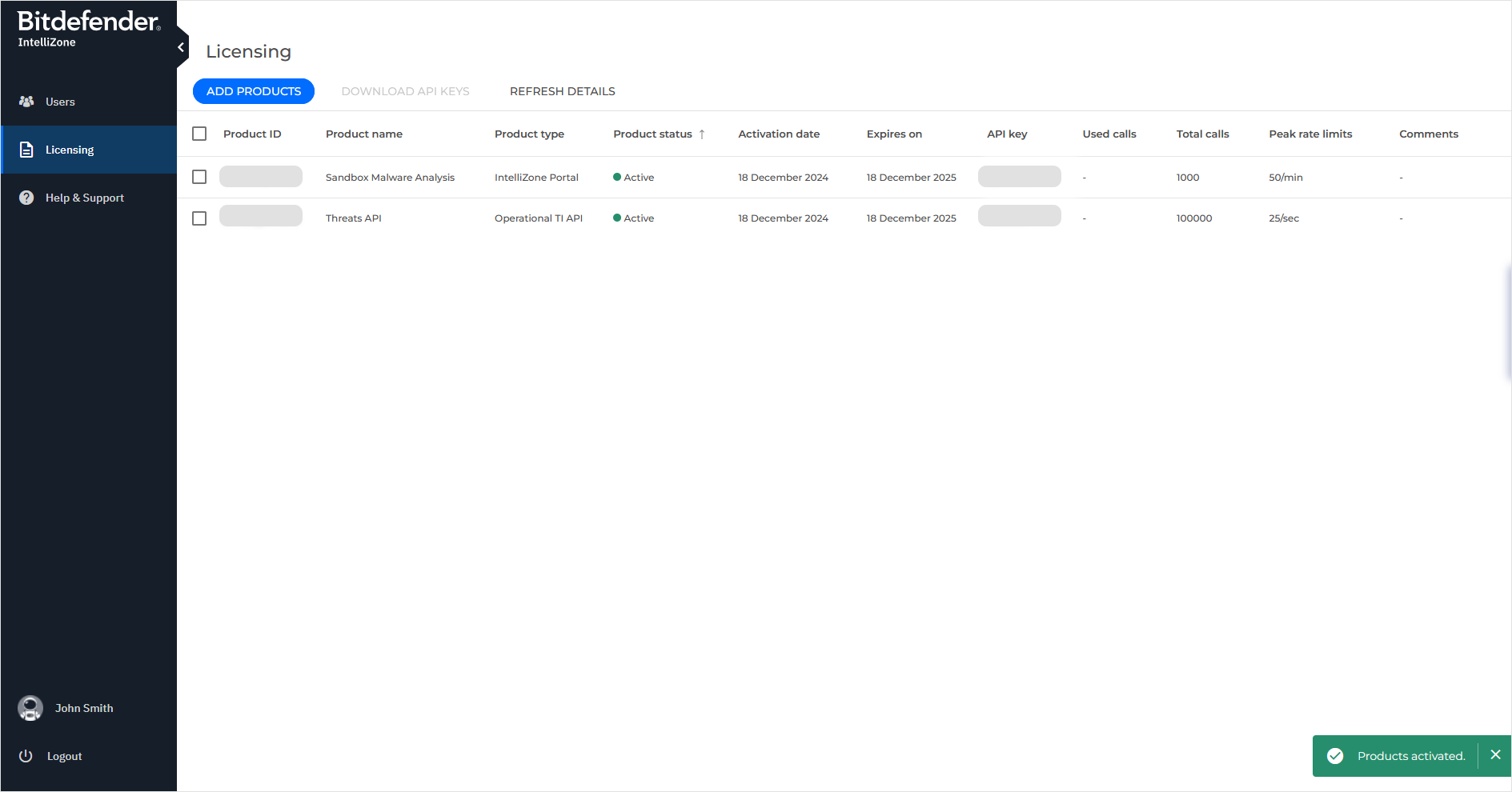Dismiss the Products activated notification
The width and height of the screenshot is (1512, 792).
coord(1495,754)
